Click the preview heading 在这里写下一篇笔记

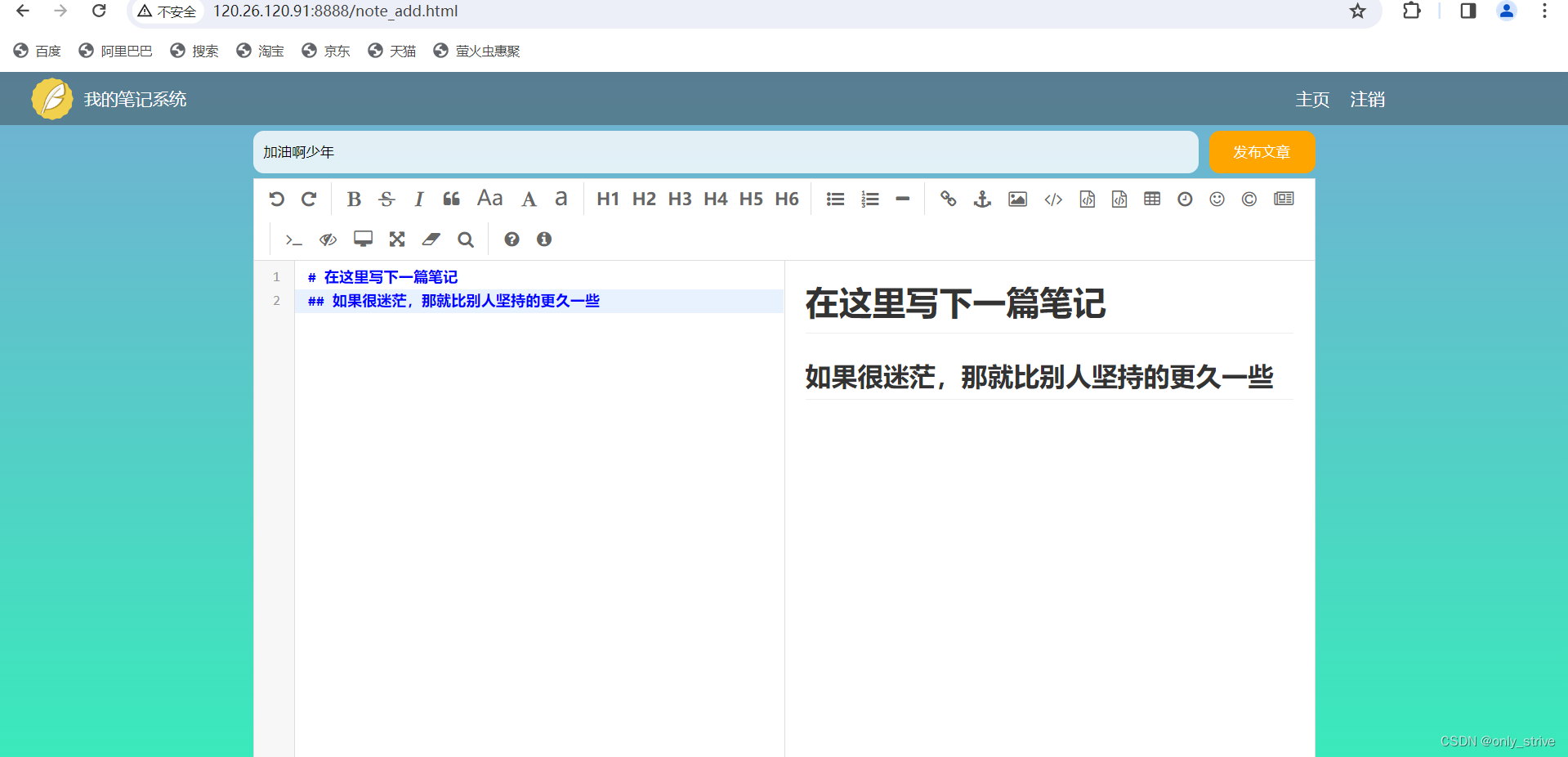click(955, 303)
